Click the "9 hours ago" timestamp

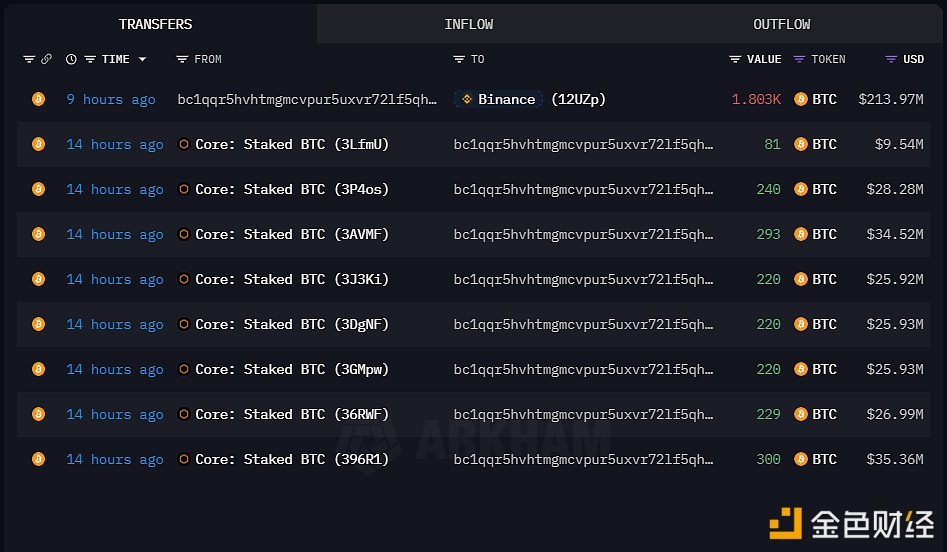point(111,99)
